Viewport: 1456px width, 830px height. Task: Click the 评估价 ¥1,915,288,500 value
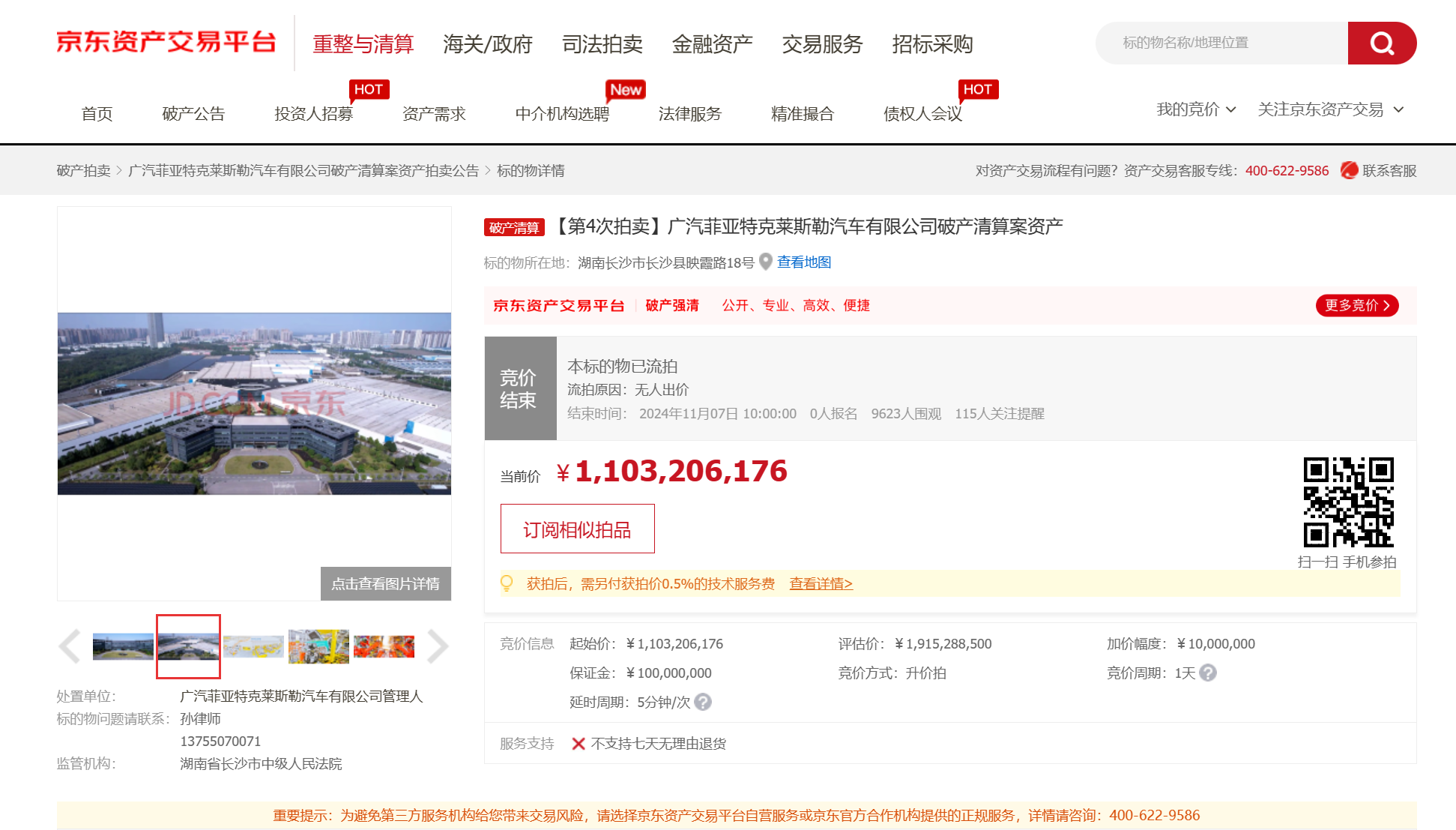coord(943,644)
